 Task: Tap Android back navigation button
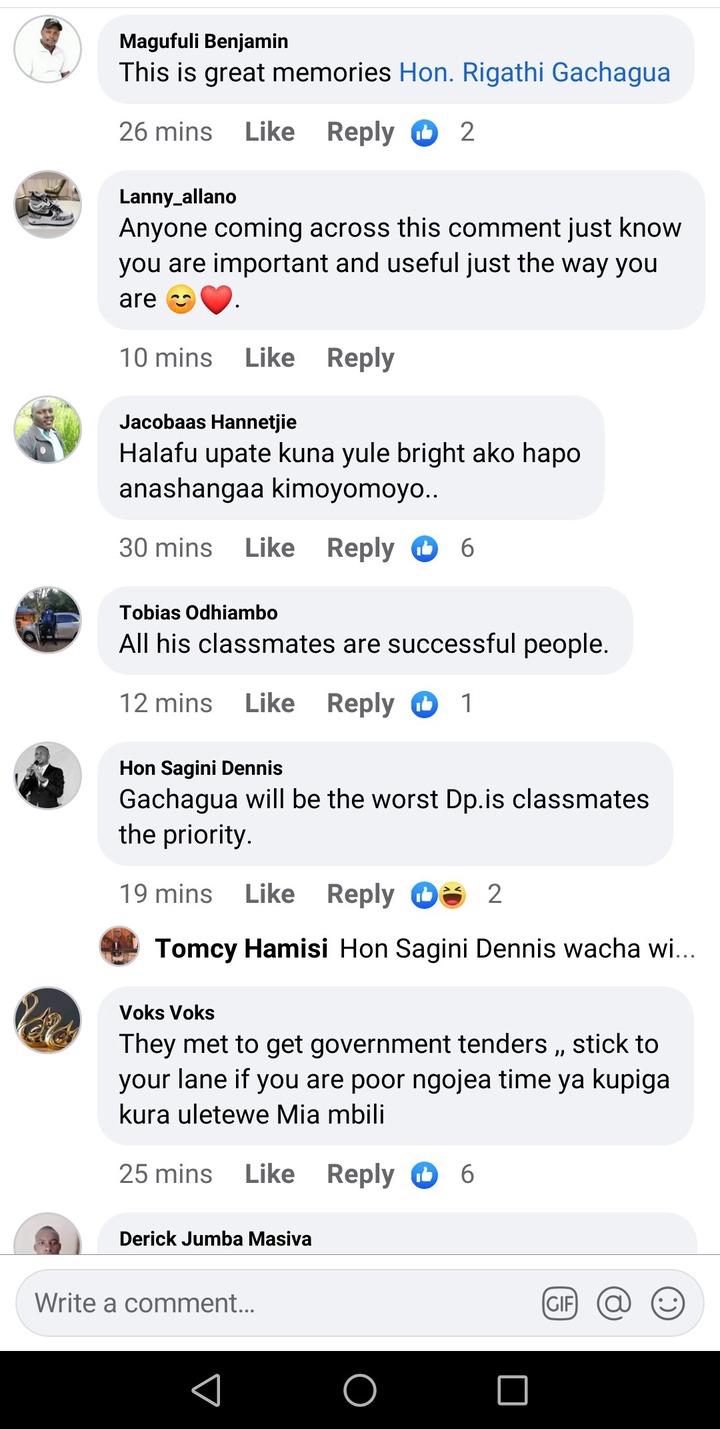point(206,1390)
